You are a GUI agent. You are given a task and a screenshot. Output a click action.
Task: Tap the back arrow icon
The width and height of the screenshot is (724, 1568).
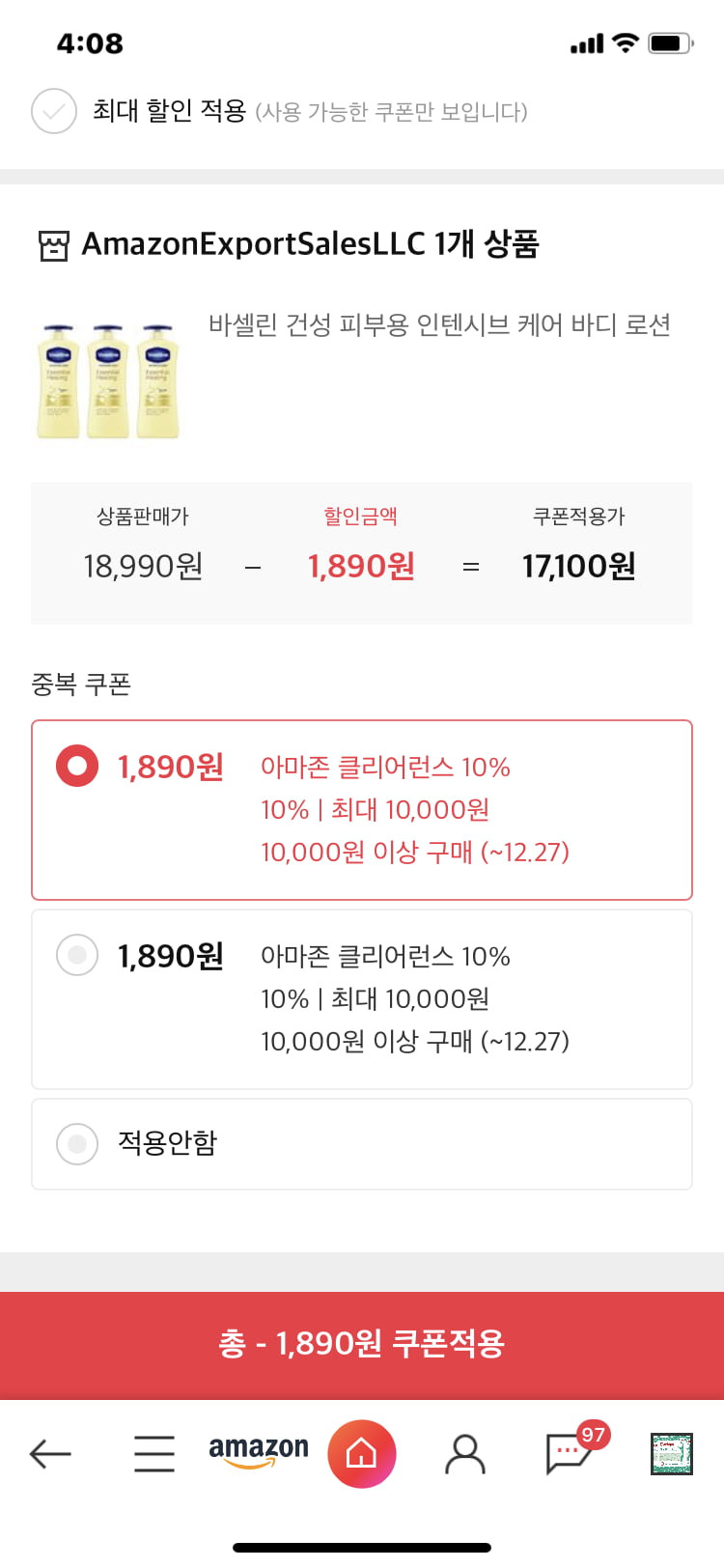[50, 1452]
